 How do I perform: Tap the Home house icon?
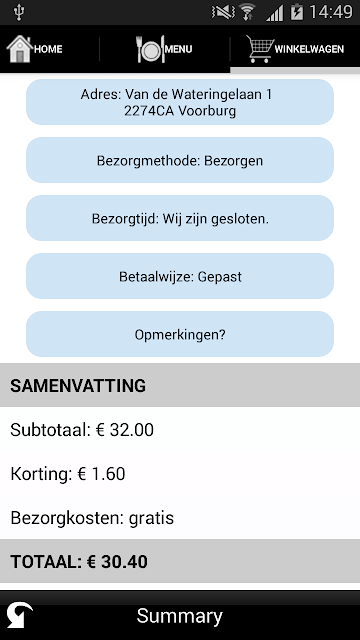[x=19, y=49]
